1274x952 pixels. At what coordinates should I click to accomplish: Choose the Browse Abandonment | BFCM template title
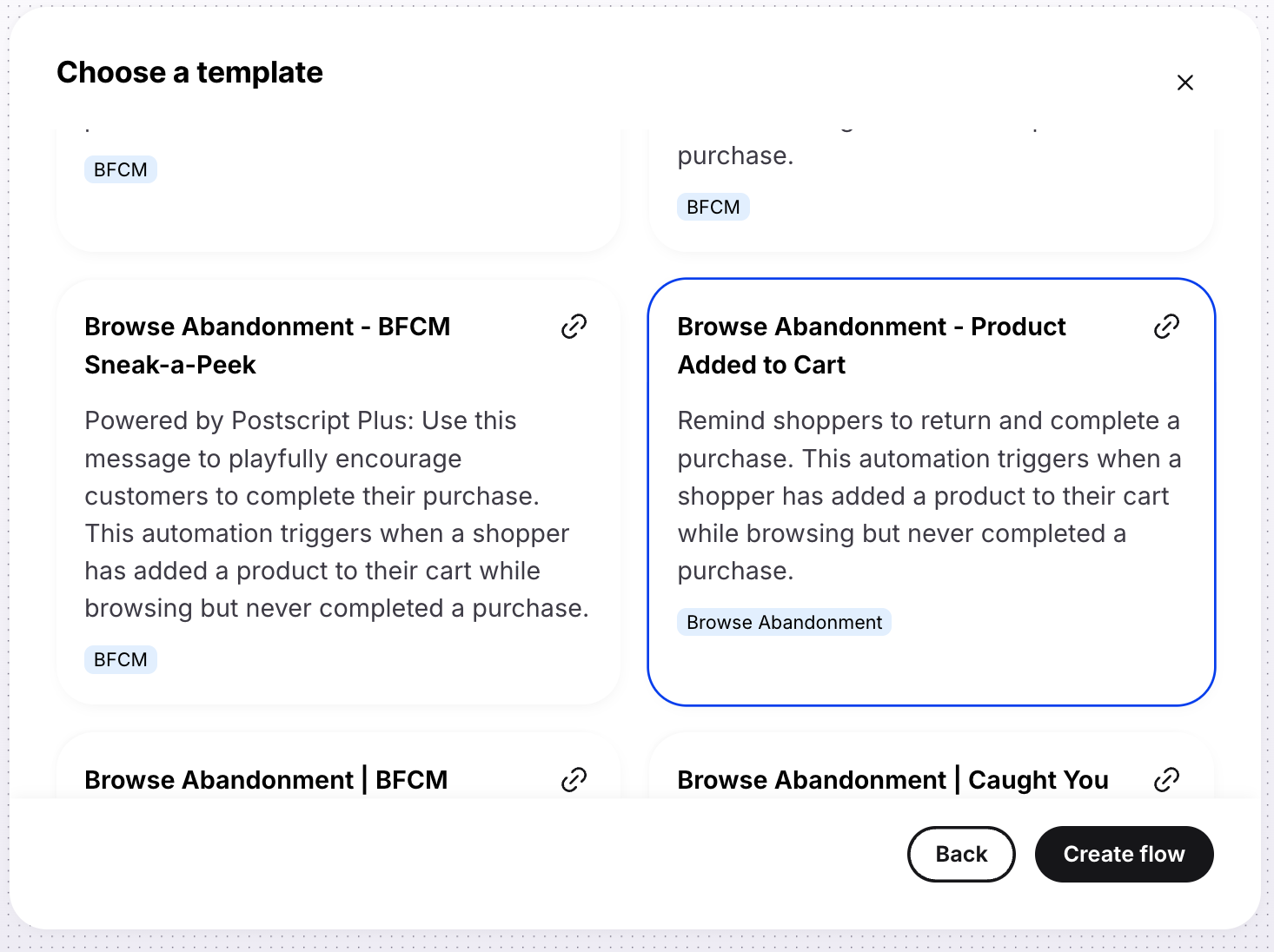[x=266, y=780]
